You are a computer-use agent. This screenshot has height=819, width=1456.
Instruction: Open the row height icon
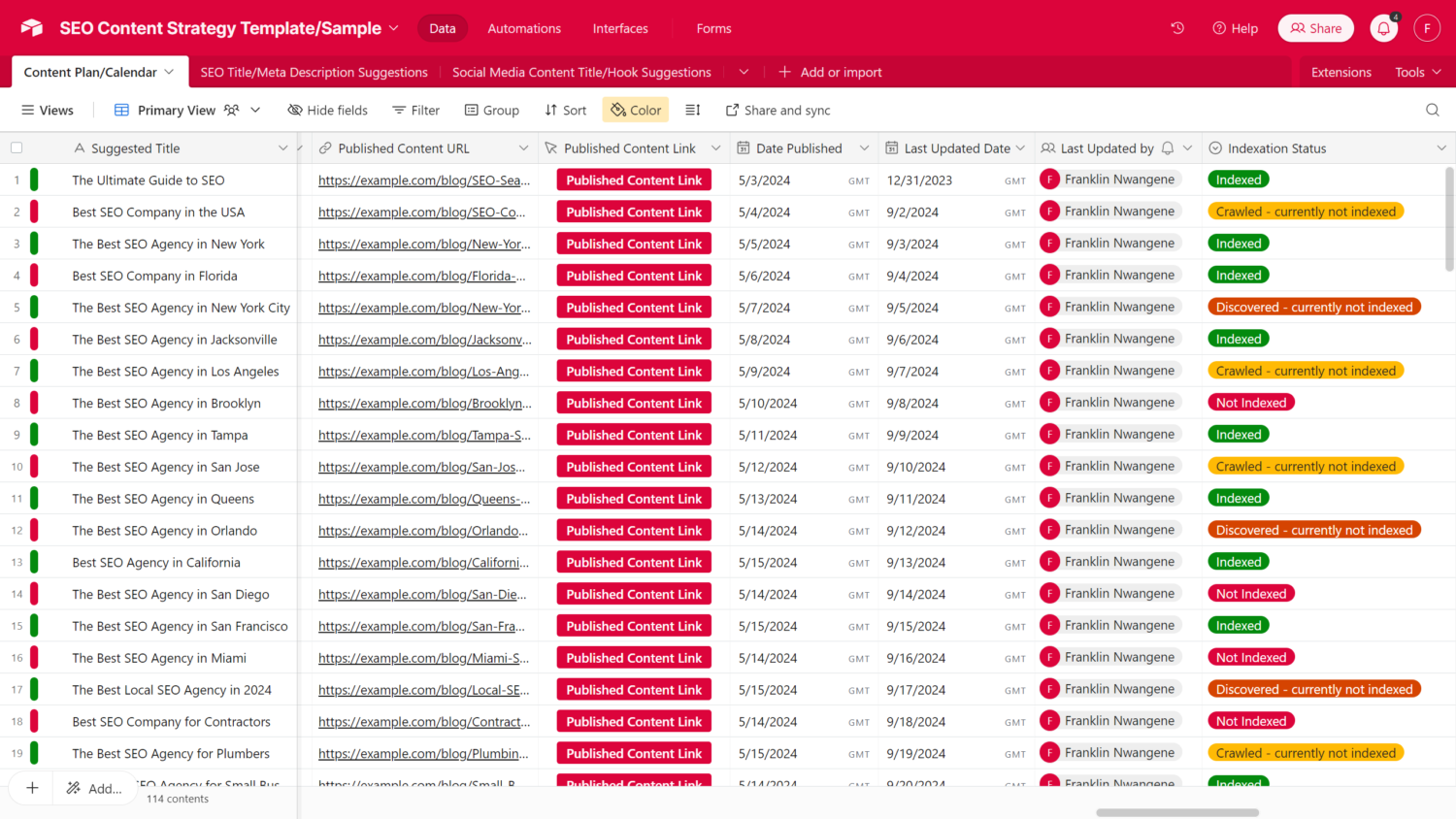tap(693, 111)
